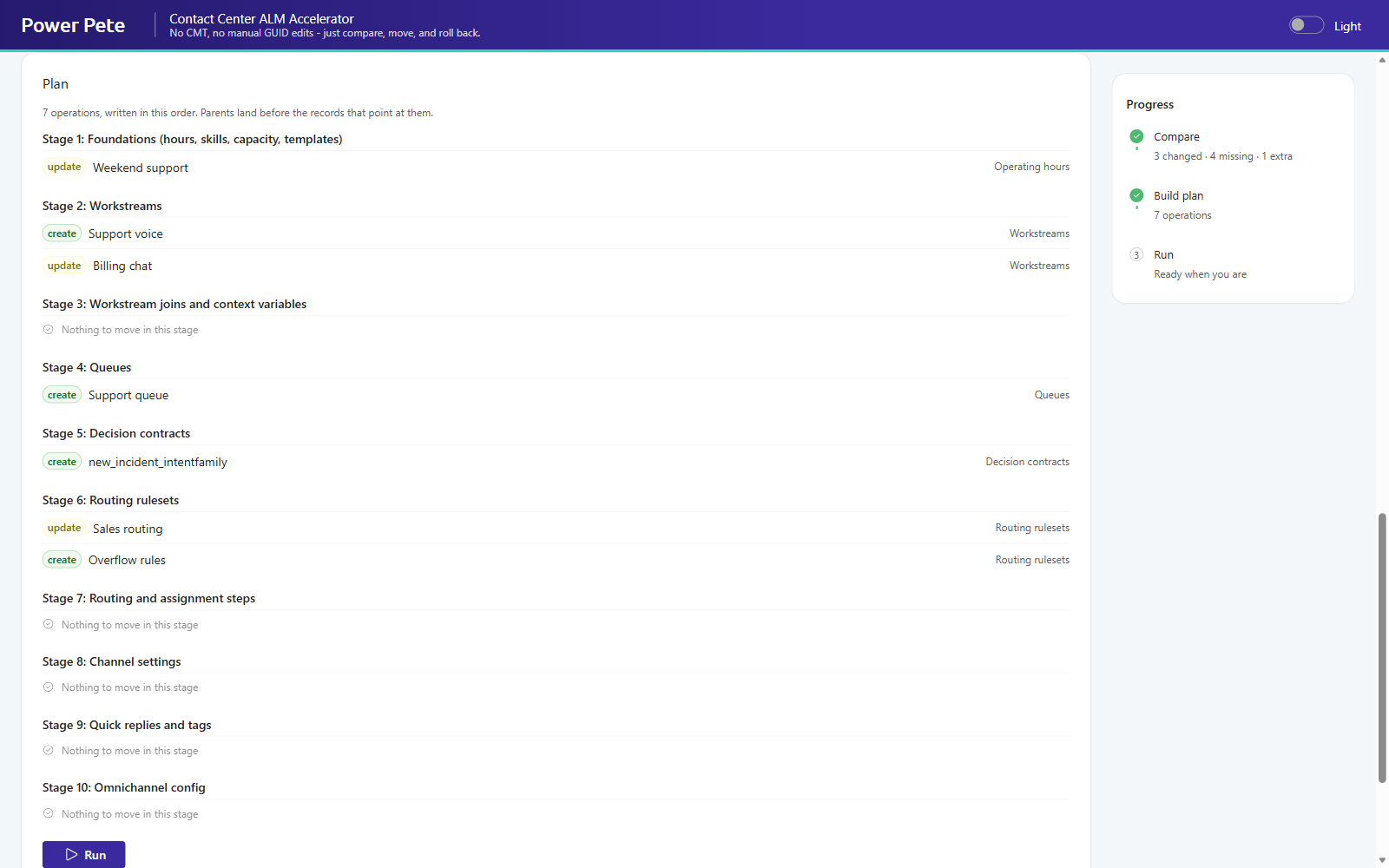Click the Power Pete logo title
The height and width of the screenshot is (868, 1389).
73,25
